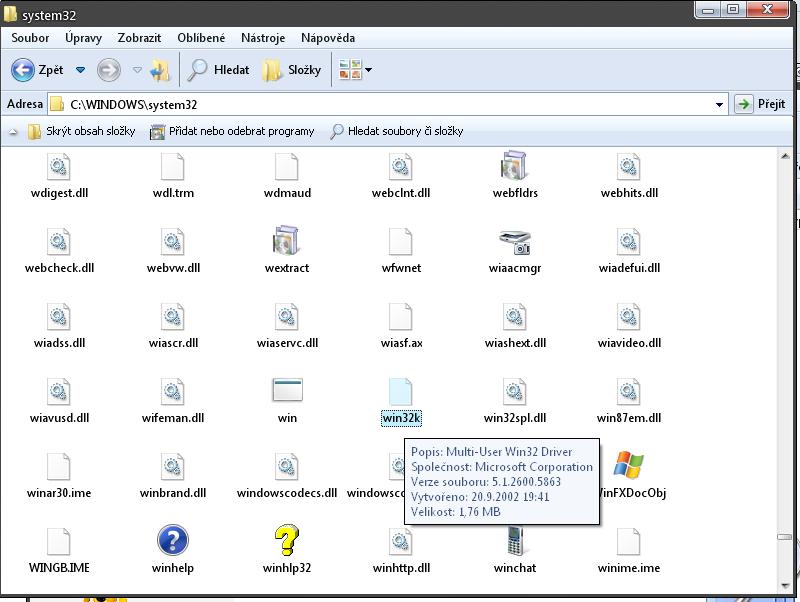Select the winchat phone icon
The width and height of the screenshot is (800, 602).
[514, 541]
